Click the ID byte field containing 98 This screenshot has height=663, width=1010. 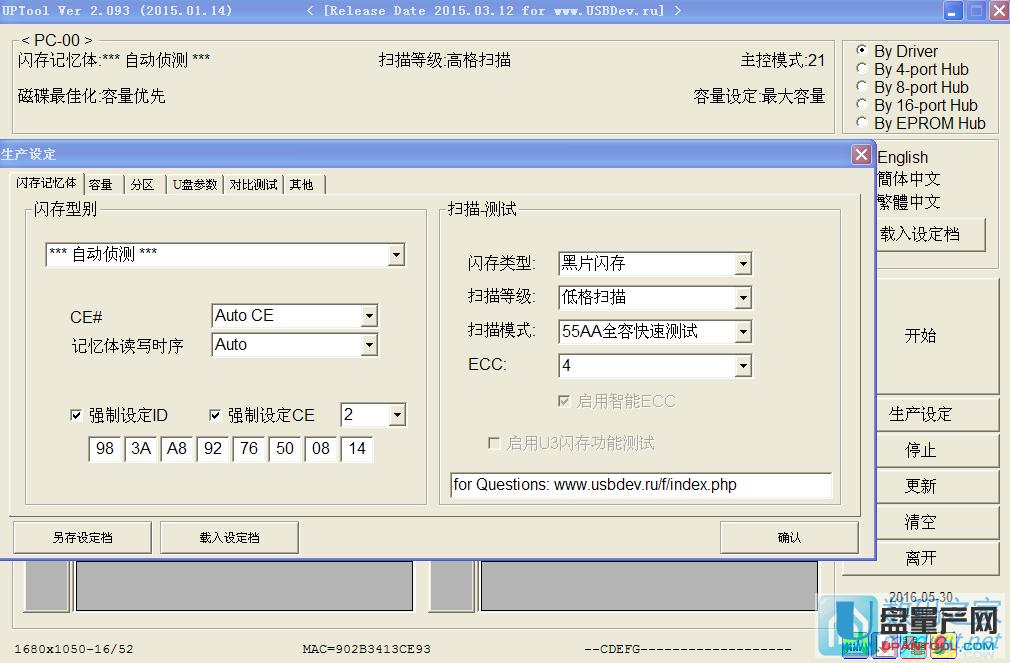coord(105,449)
